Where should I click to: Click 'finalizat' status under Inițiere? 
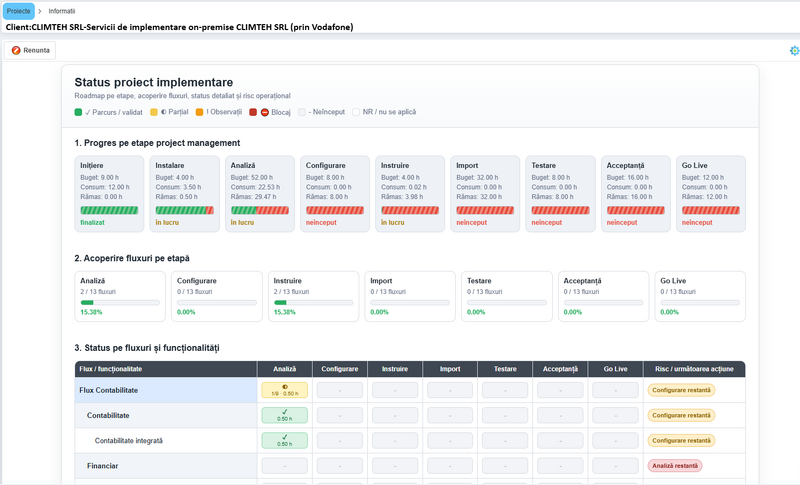coord(92,222)
